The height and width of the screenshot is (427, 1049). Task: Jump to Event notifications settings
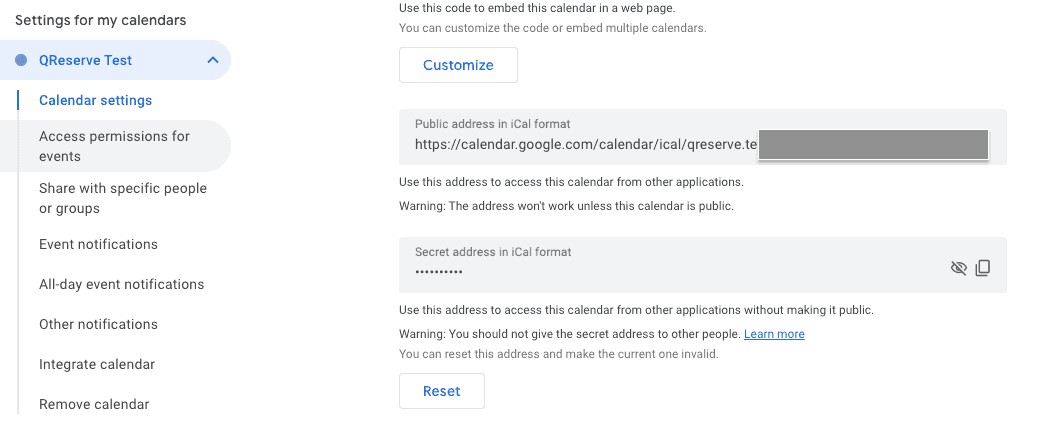tap(98, 244)
